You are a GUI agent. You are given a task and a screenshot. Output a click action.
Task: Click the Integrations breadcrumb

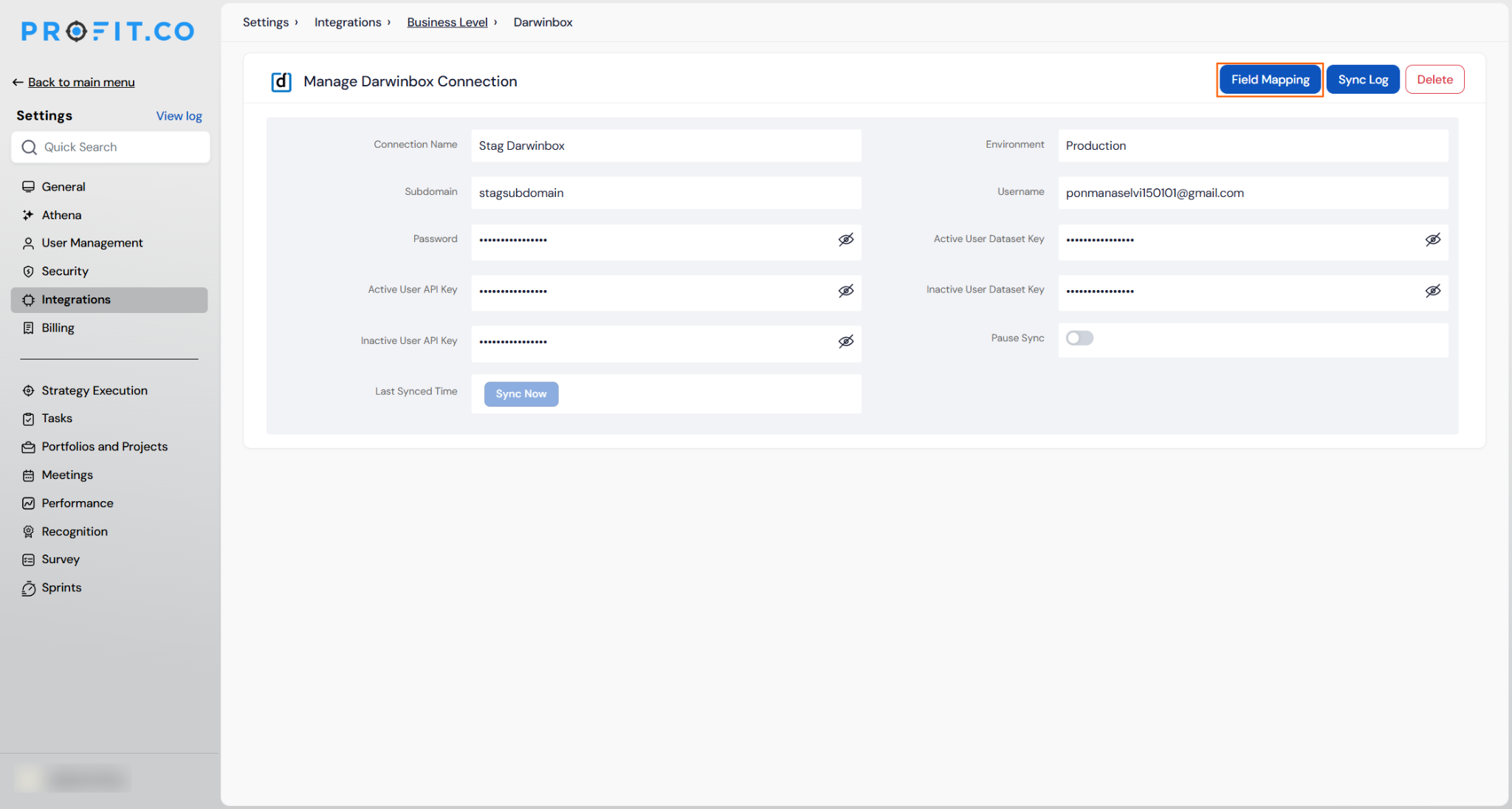pos(348,22)
